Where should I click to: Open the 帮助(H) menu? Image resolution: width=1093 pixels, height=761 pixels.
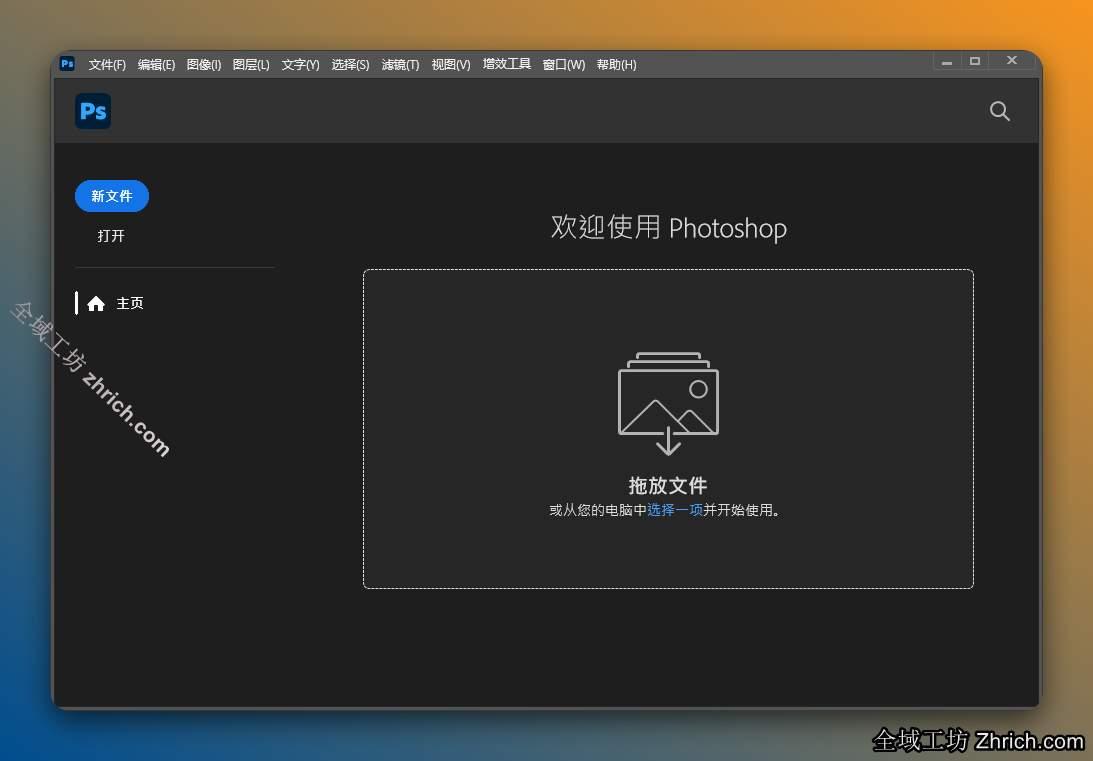click(x=616, y=64)
